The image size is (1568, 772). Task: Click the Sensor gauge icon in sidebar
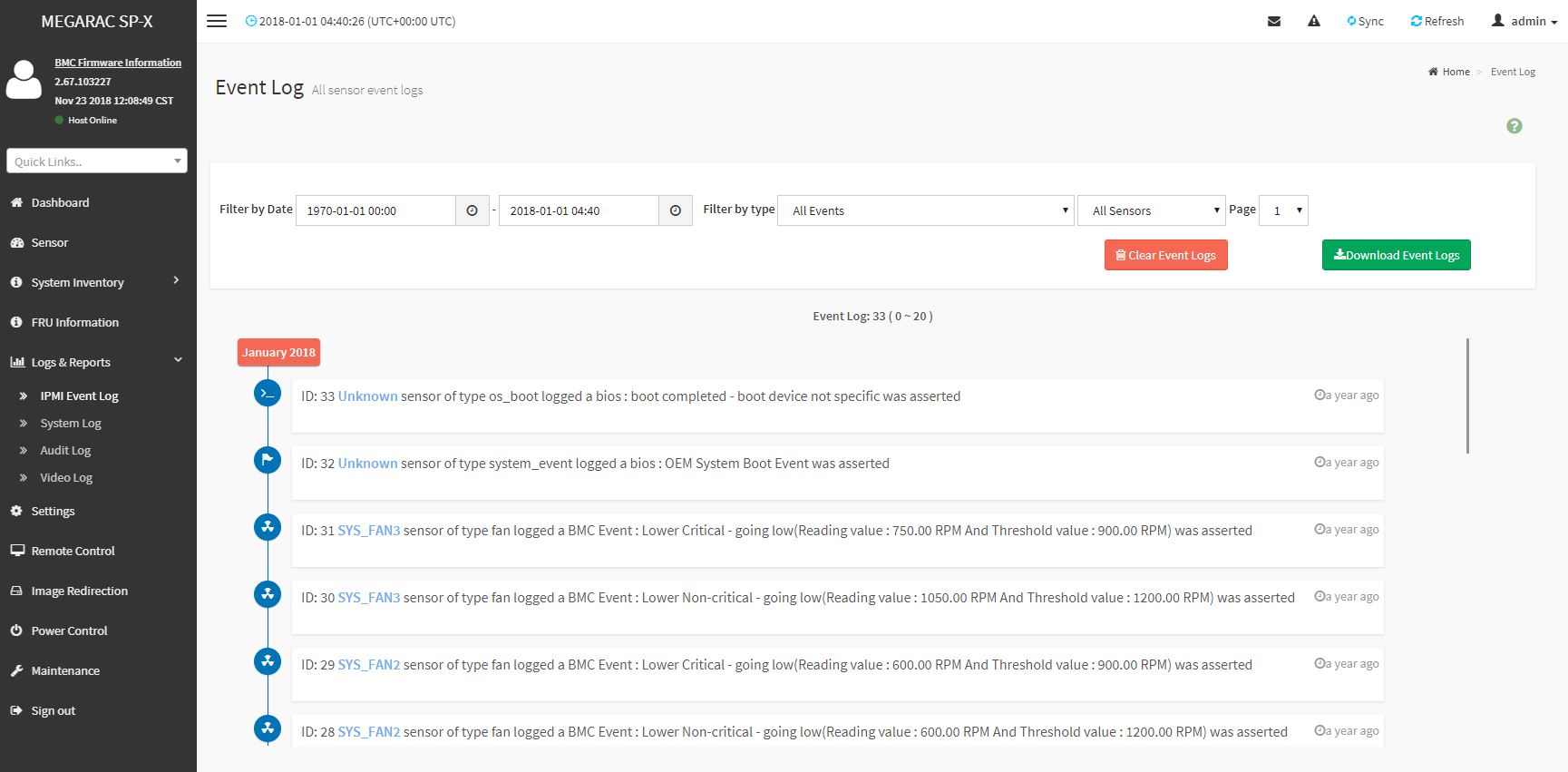click(16, 242)
